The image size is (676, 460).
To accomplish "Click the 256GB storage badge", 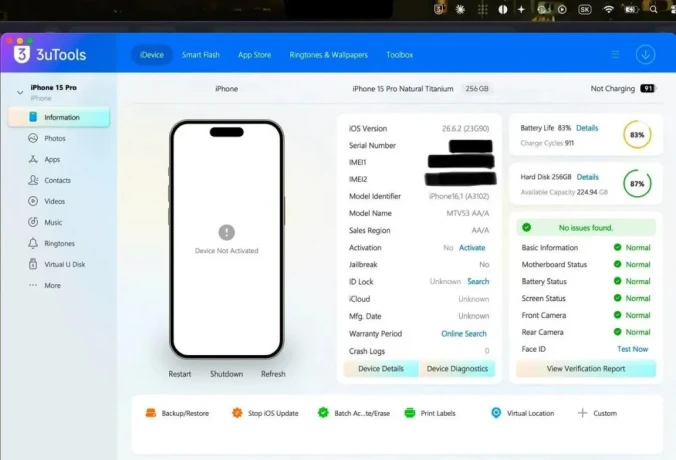I will point(477,88).
